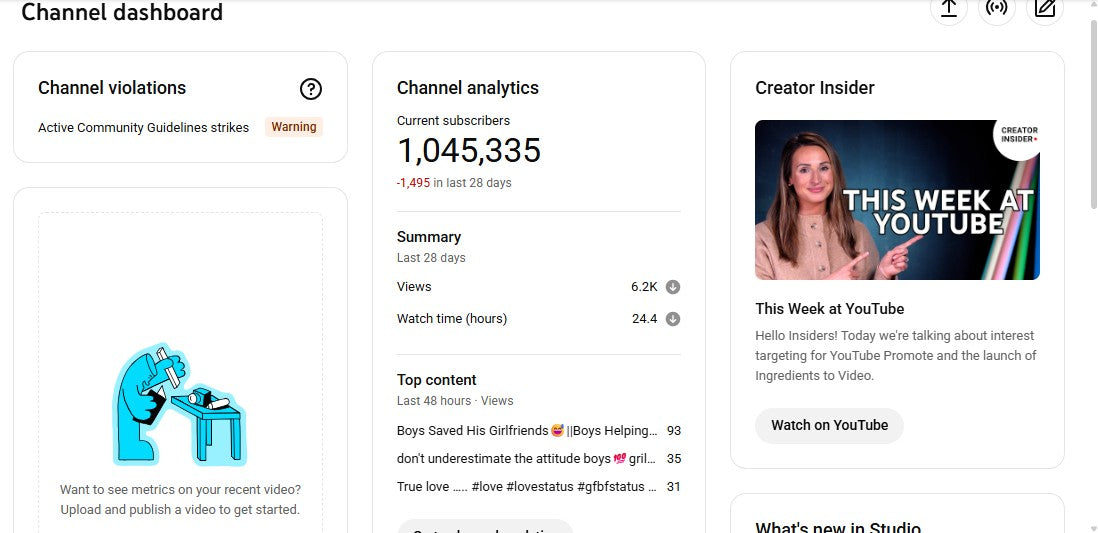The image size is (1098, 533).
Task: Click the down arrow beside Views 6.2K
Action: click(x=673, y=287)
